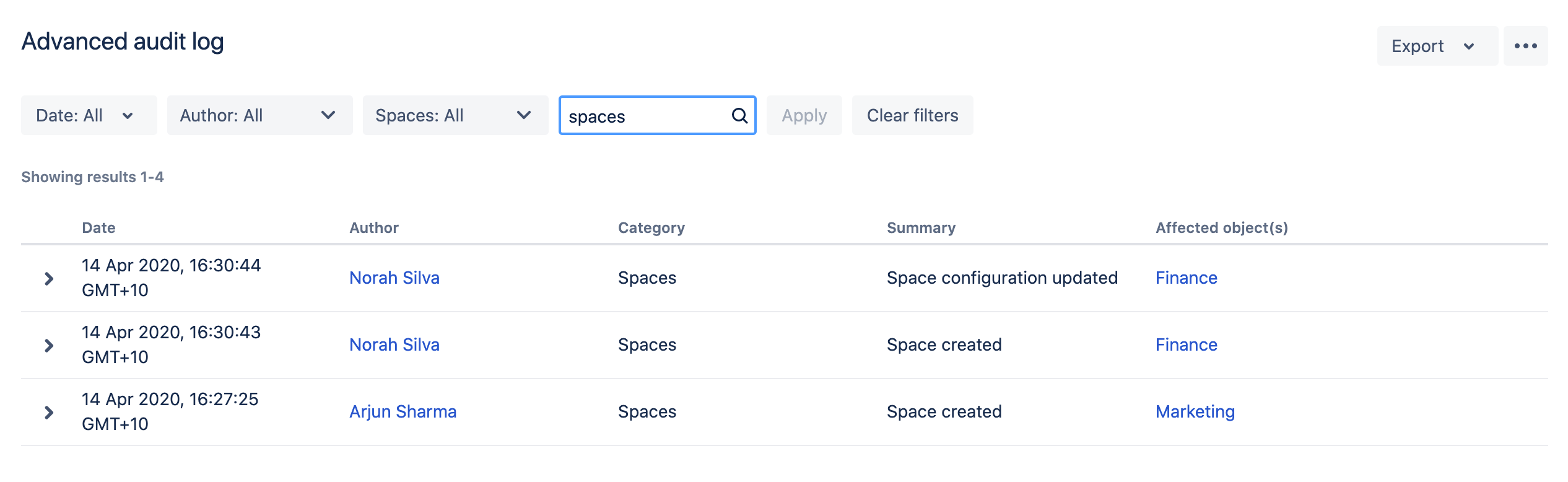Screen dimensions: 1568x482
Task: Expand the 16:30:44 audit log row
Action: (49, 278)
